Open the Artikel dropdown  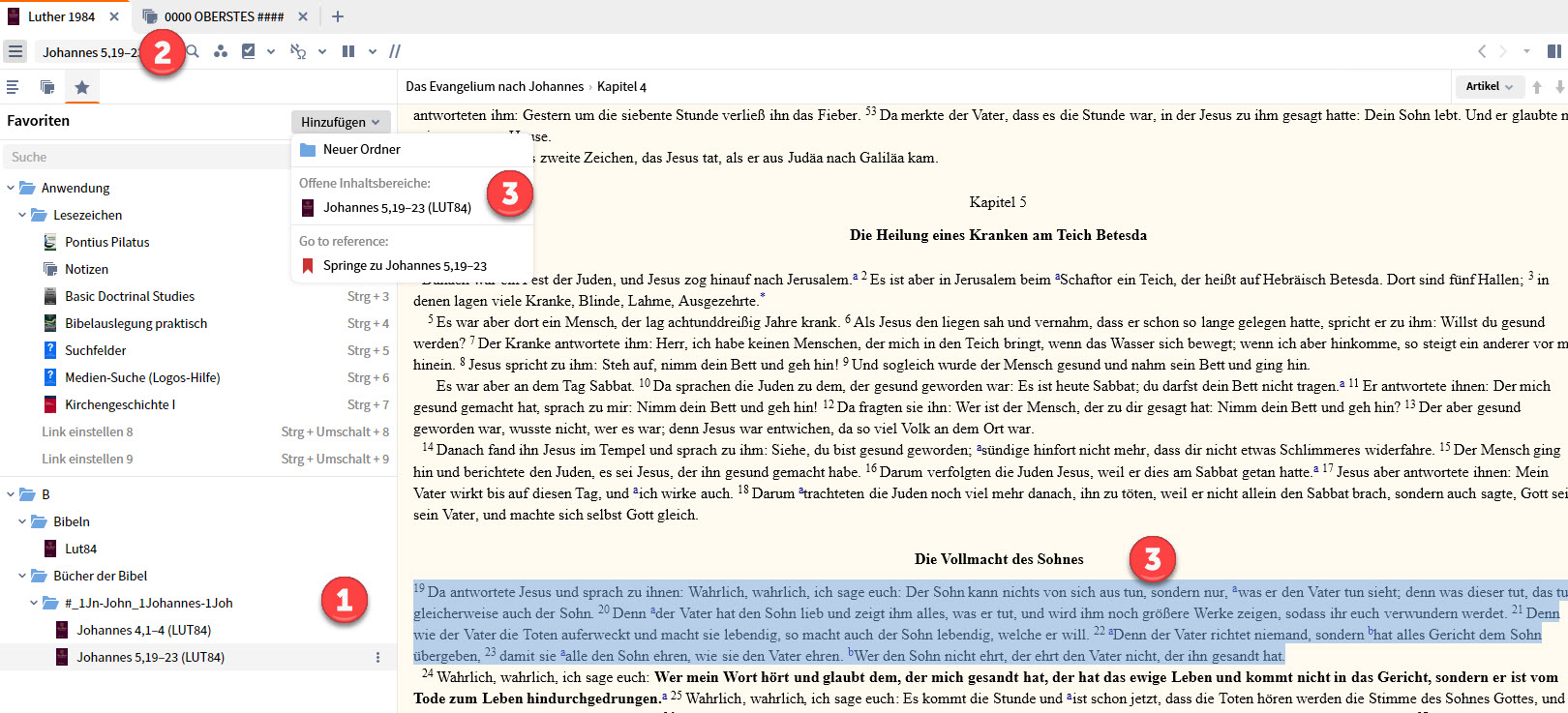1490,86
